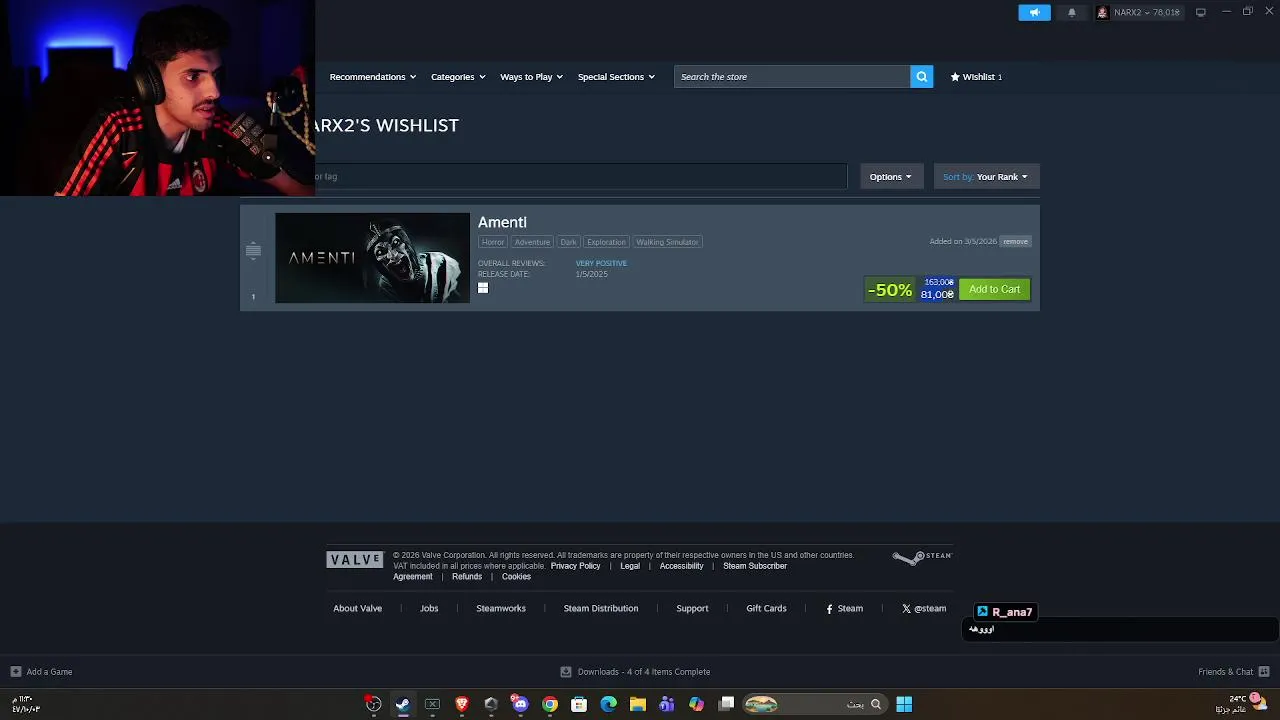Open the Amenti game title

502,223
